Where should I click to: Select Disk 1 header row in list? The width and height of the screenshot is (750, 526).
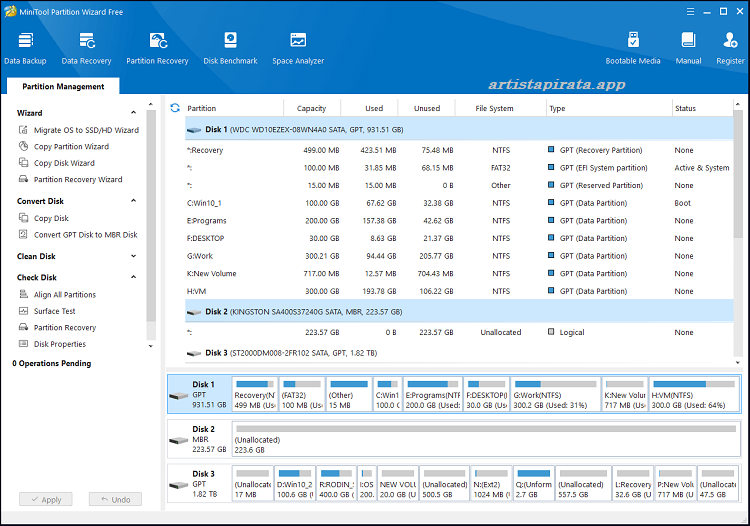(459, 130)
